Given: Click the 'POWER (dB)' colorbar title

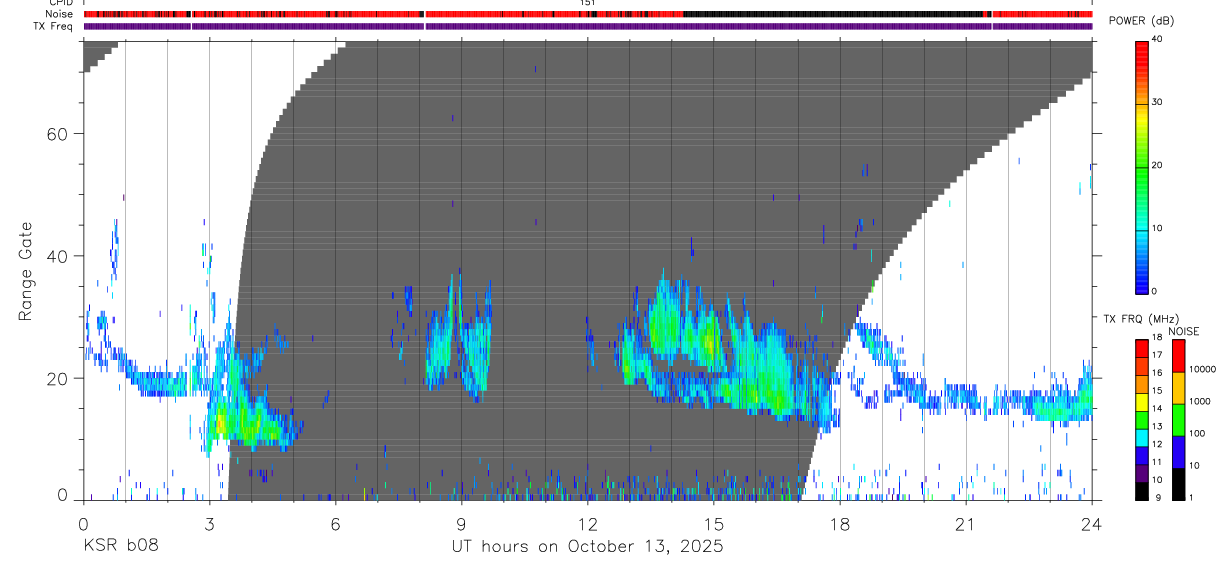Looking at the screenshot, I should coord(1141,22).
